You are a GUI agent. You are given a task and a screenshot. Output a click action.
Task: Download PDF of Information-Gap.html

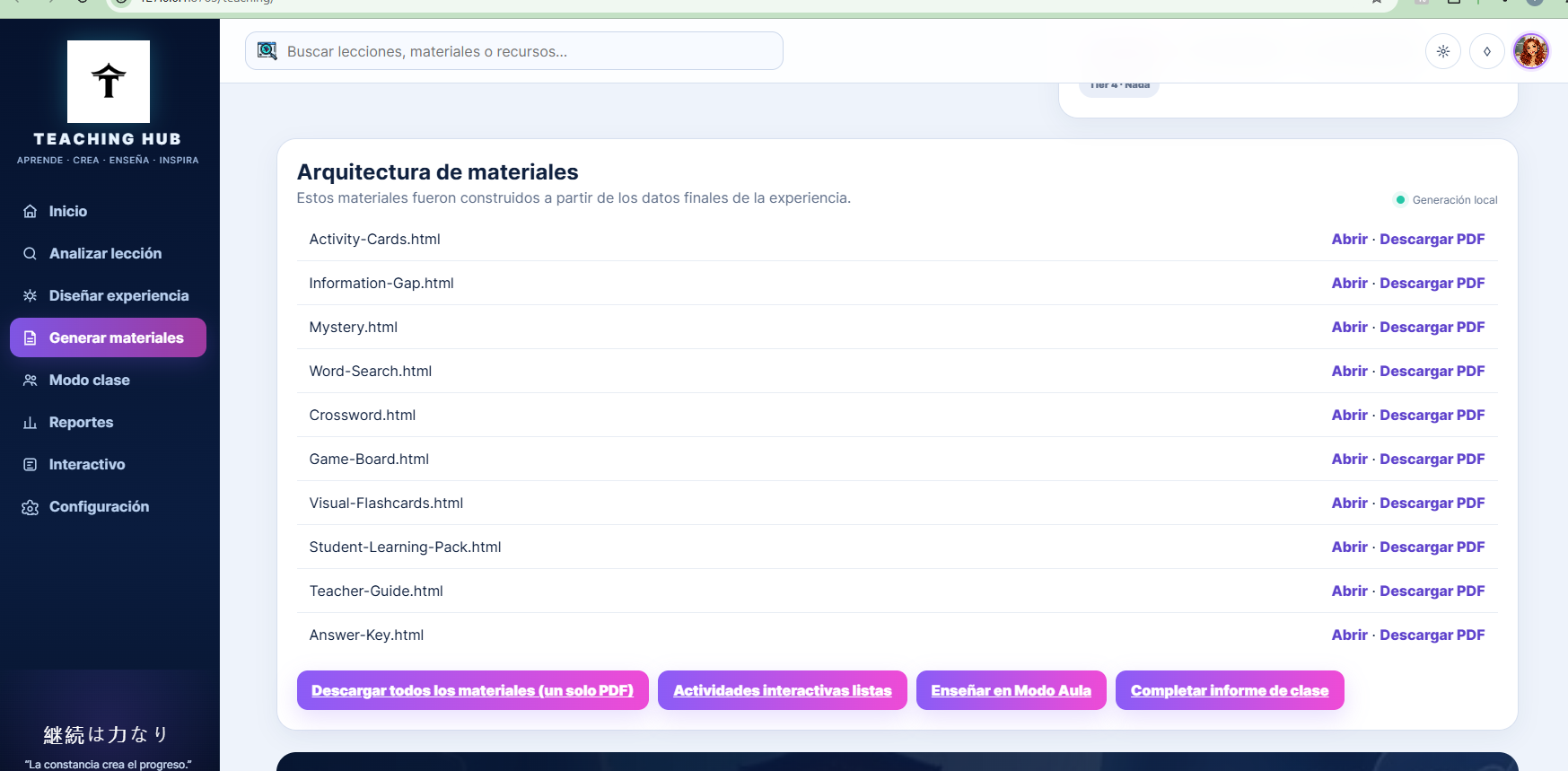tap(1432, 283)
